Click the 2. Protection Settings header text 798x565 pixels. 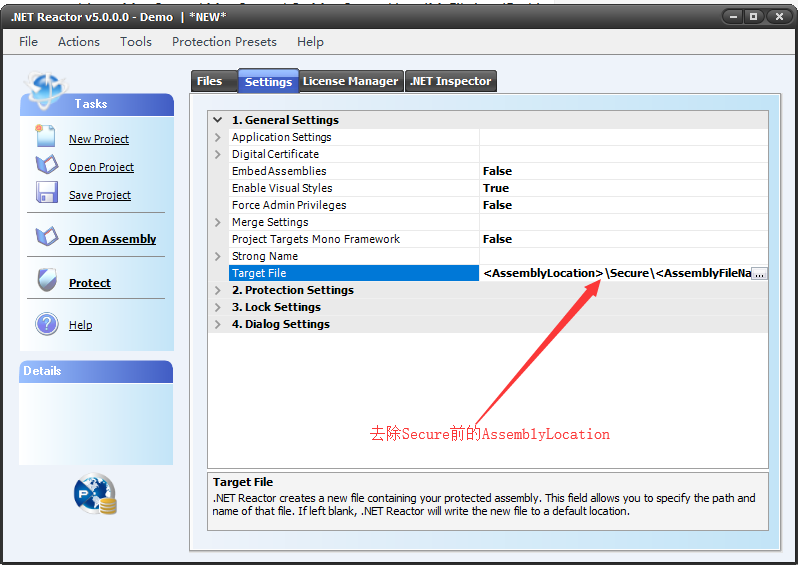coord(293,290)
